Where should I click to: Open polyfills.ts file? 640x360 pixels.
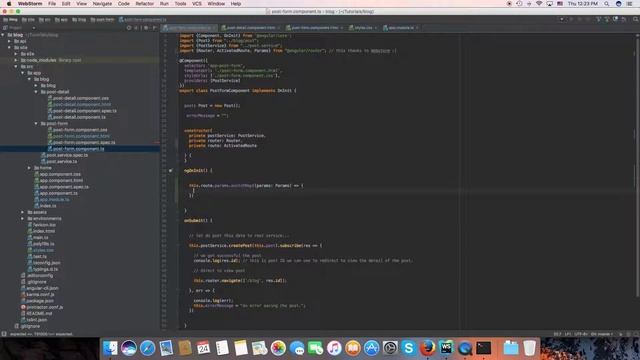point(40,244)
